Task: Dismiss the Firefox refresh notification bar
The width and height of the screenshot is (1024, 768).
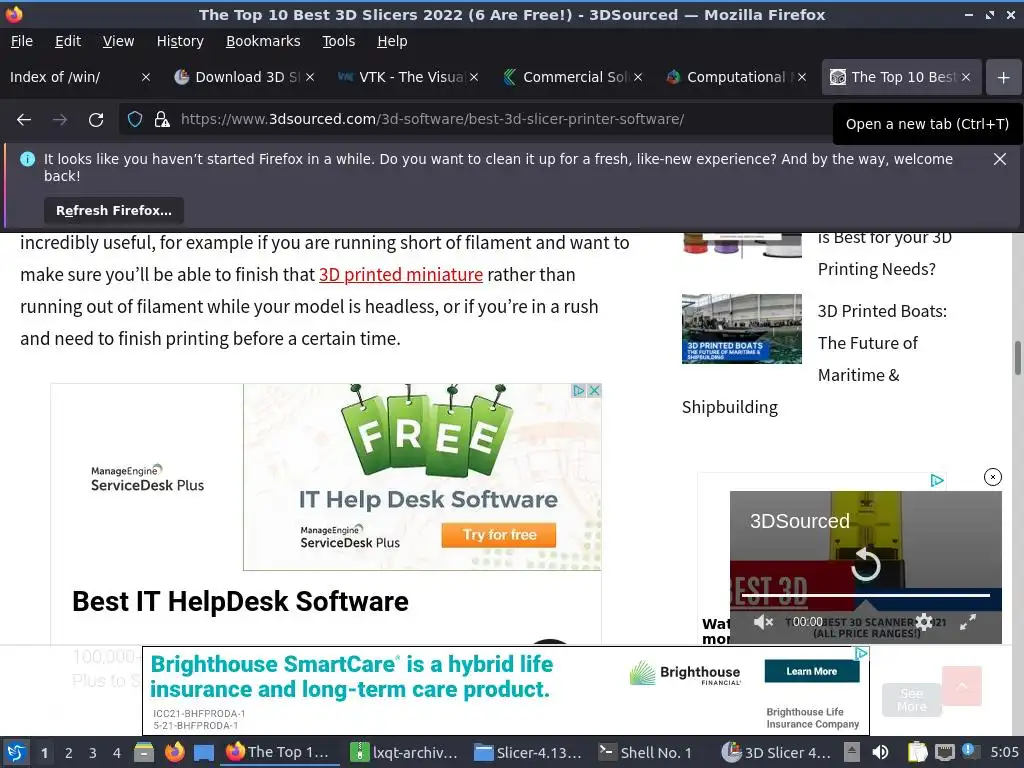Action: [1000, 159]
